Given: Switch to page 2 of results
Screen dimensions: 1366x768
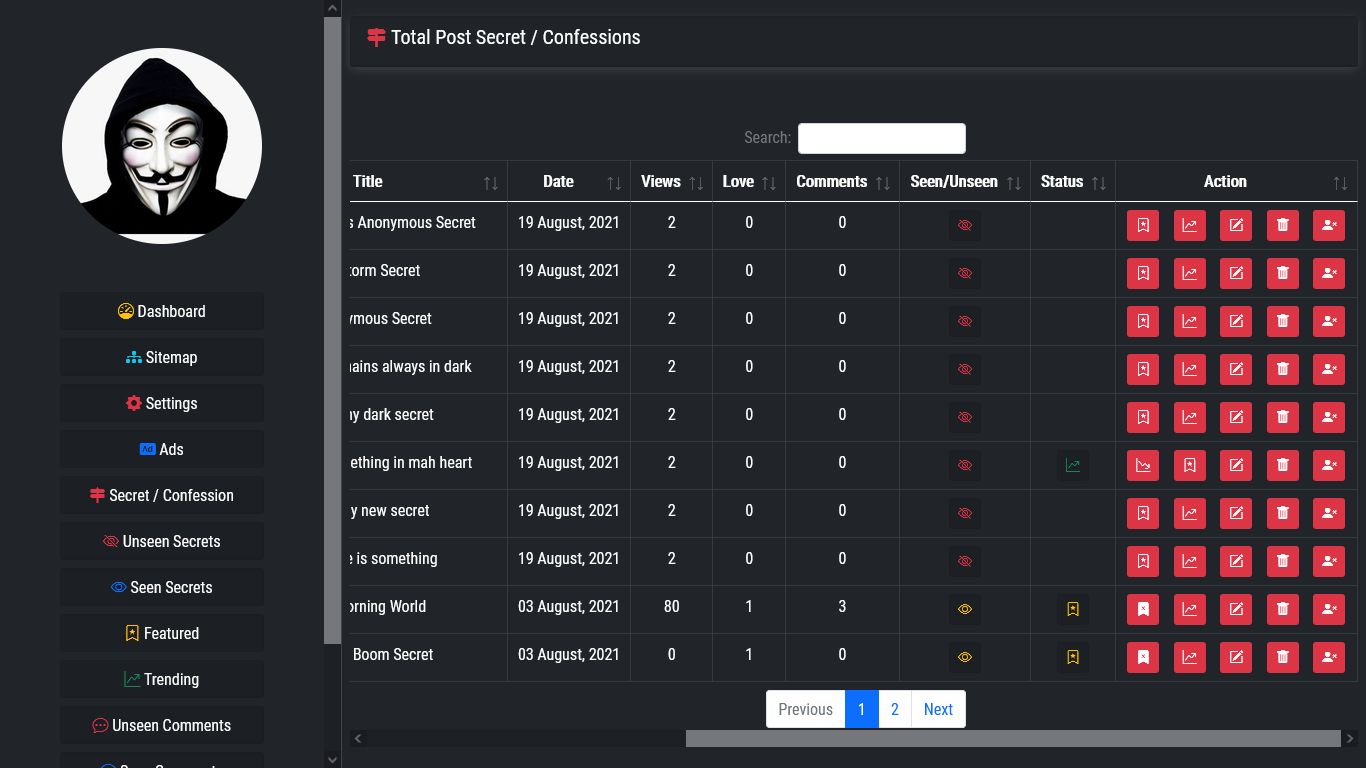Looking at the screenshot, I should coord(894,709).
